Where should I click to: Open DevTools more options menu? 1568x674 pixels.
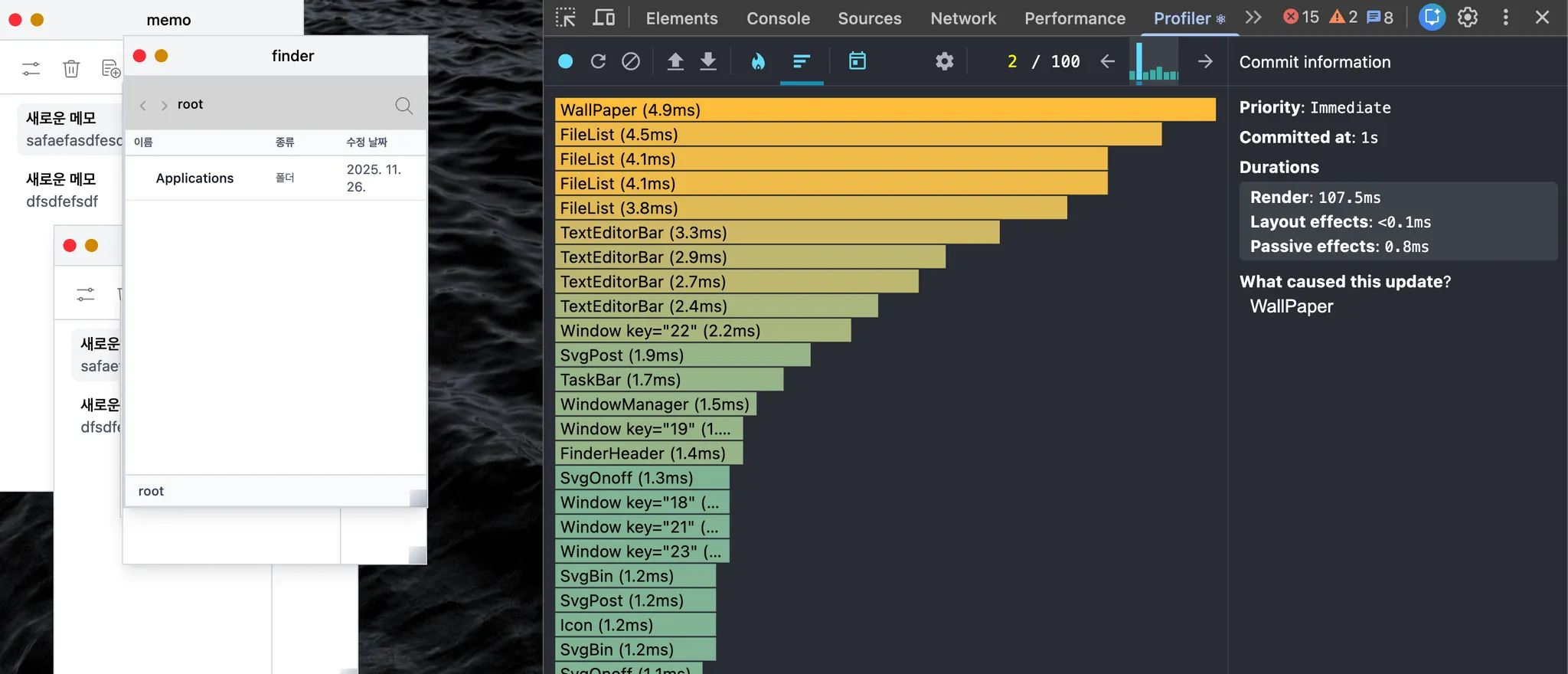[1506, 18]
